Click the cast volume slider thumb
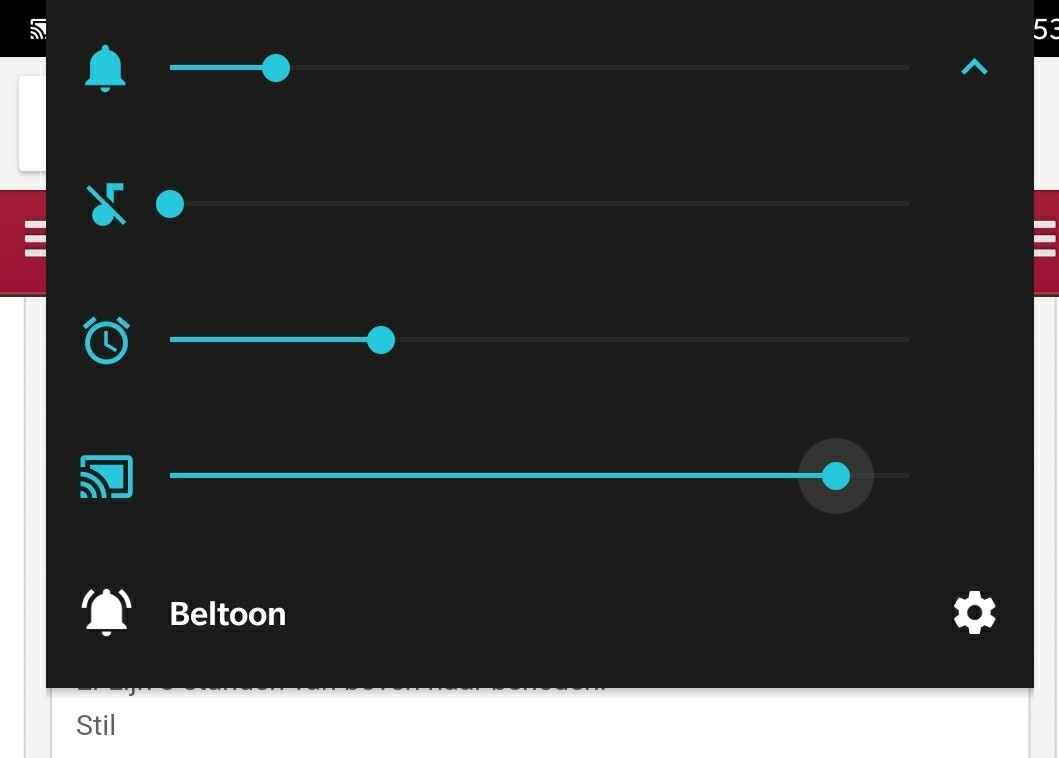The width and height of the screenshot is (1059, 758). click(x=836, y=476)
